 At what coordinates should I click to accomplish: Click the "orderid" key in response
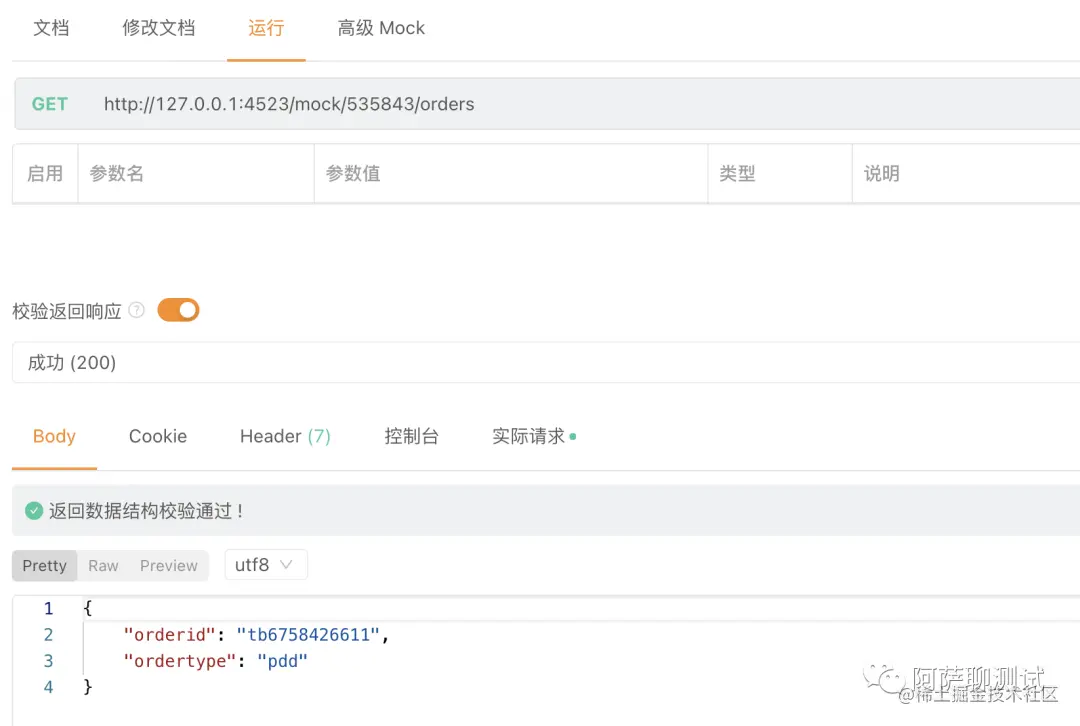point(169,634)
